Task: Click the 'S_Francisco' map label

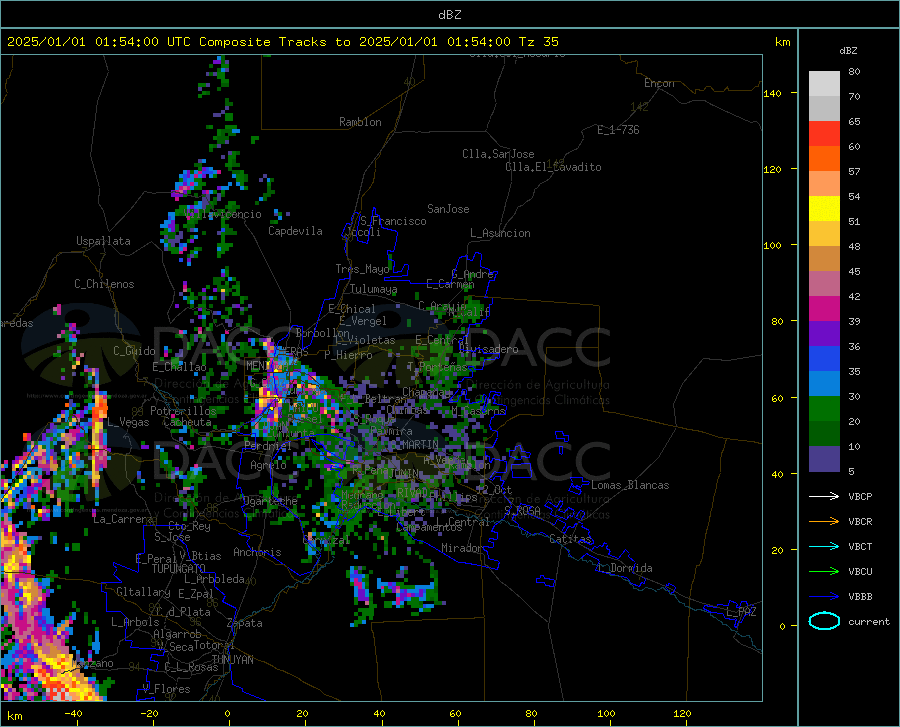Action: (x=393, y=221)
